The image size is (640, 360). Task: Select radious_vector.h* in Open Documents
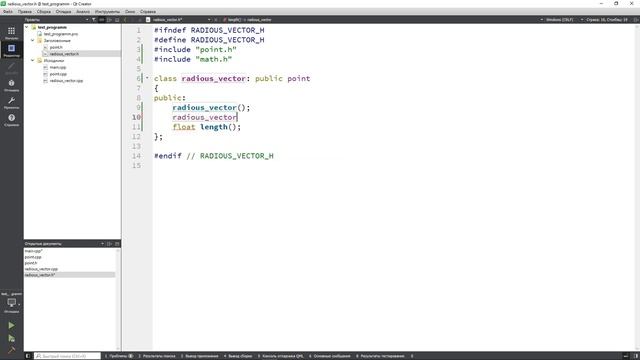tap(69, 275)
